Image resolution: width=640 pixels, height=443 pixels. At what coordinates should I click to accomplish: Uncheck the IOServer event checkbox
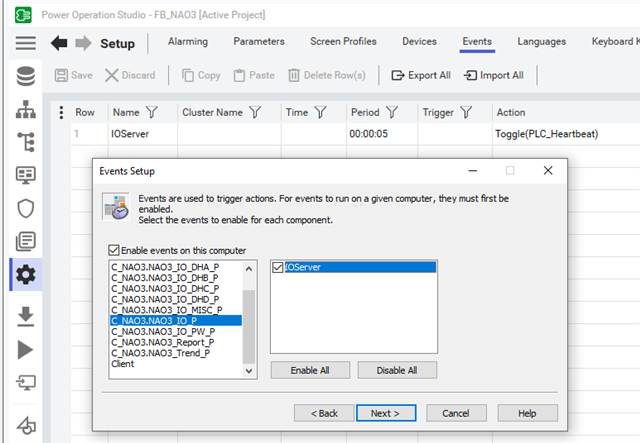[278, 267]
